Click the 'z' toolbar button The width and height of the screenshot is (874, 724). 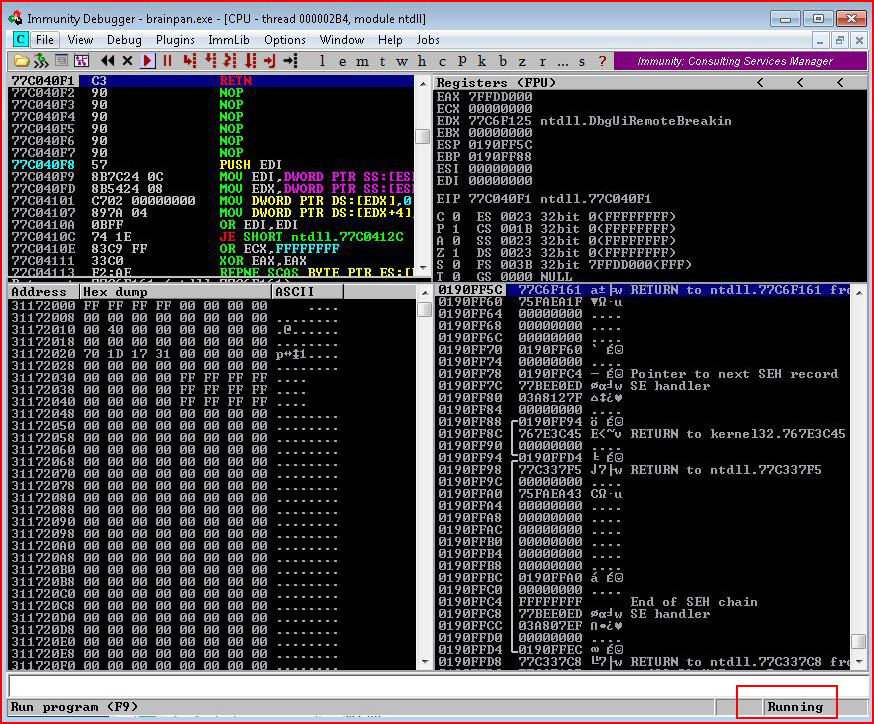point(522,61)
